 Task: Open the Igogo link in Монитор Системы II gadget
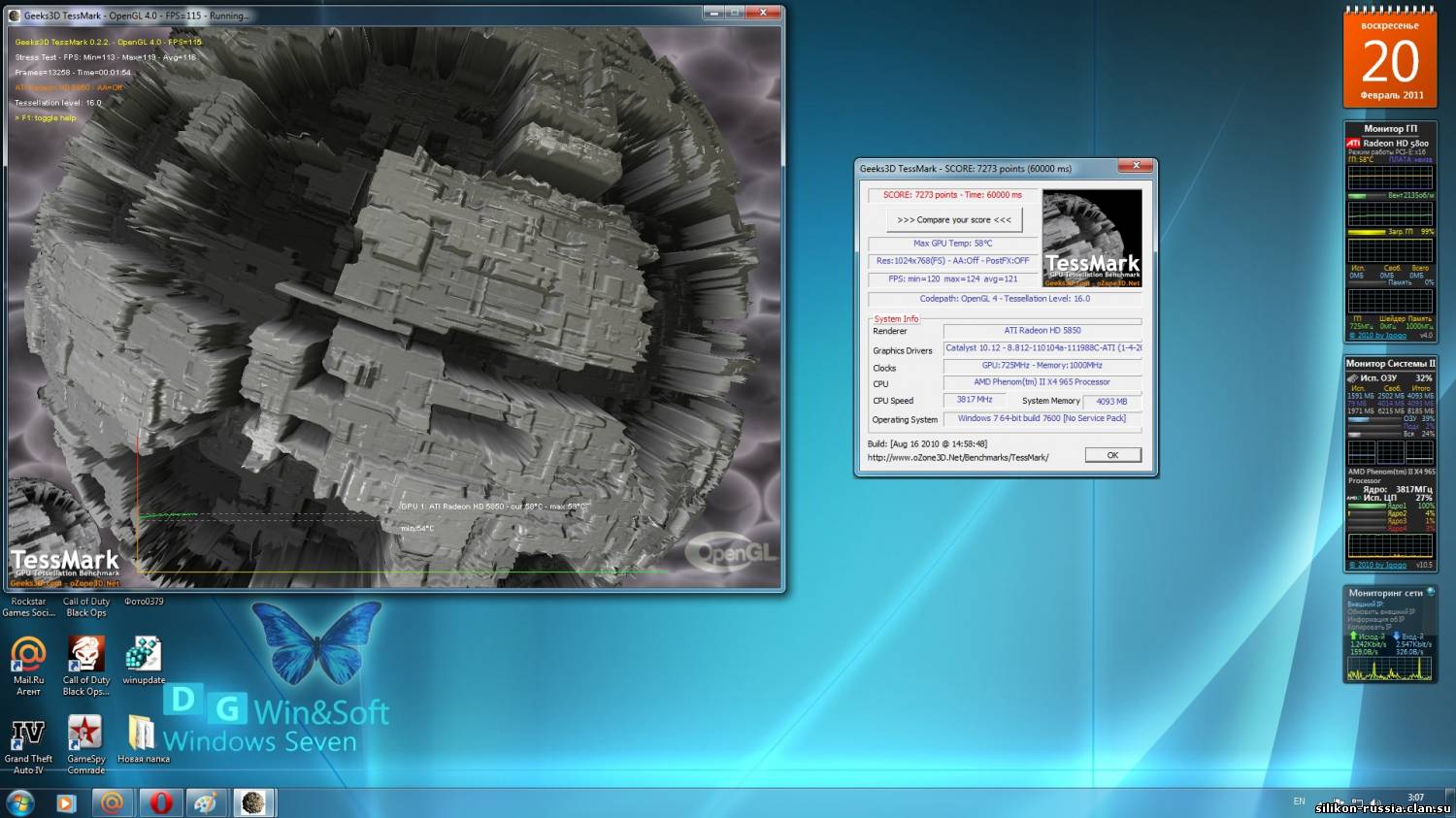[x=1377, y=565]
